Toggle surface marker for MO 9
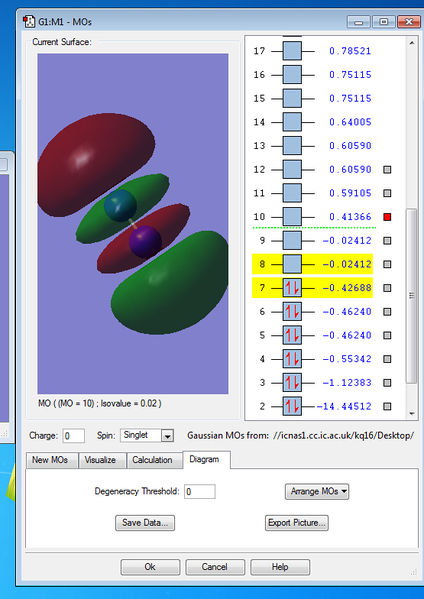 tap(387, 240)
